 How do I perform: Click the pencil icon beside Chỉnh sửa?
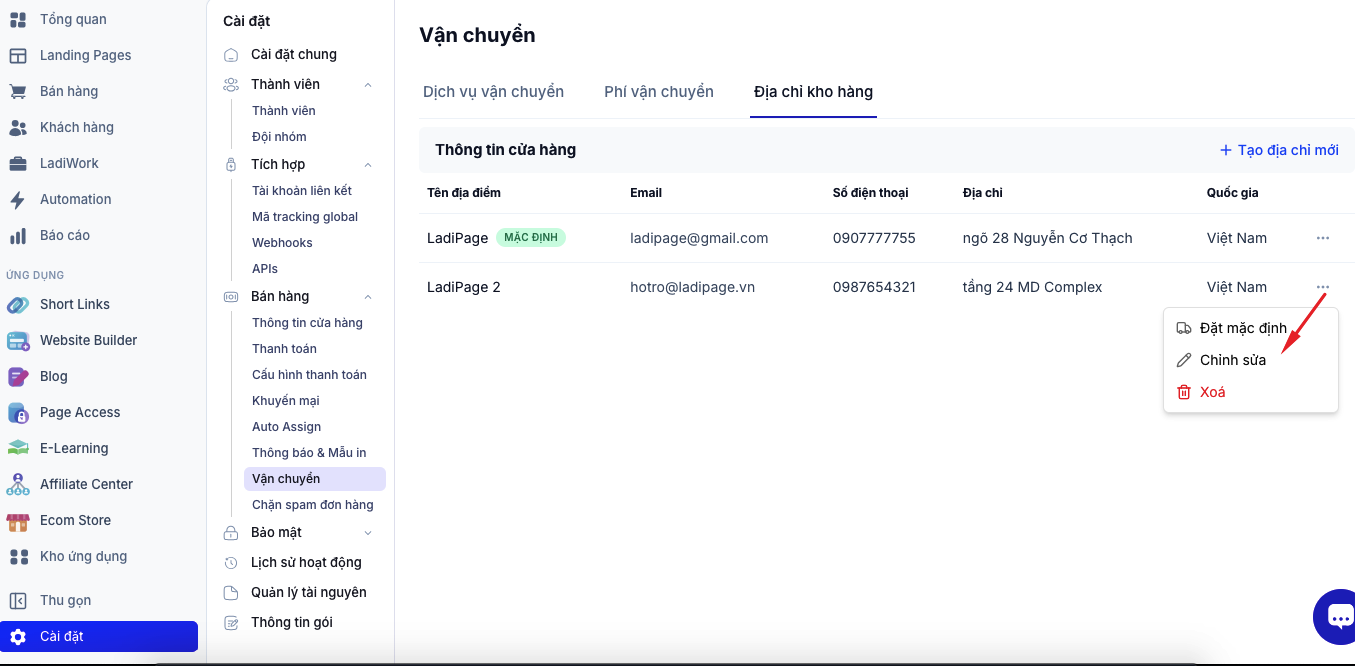[x=1184, y=360]
